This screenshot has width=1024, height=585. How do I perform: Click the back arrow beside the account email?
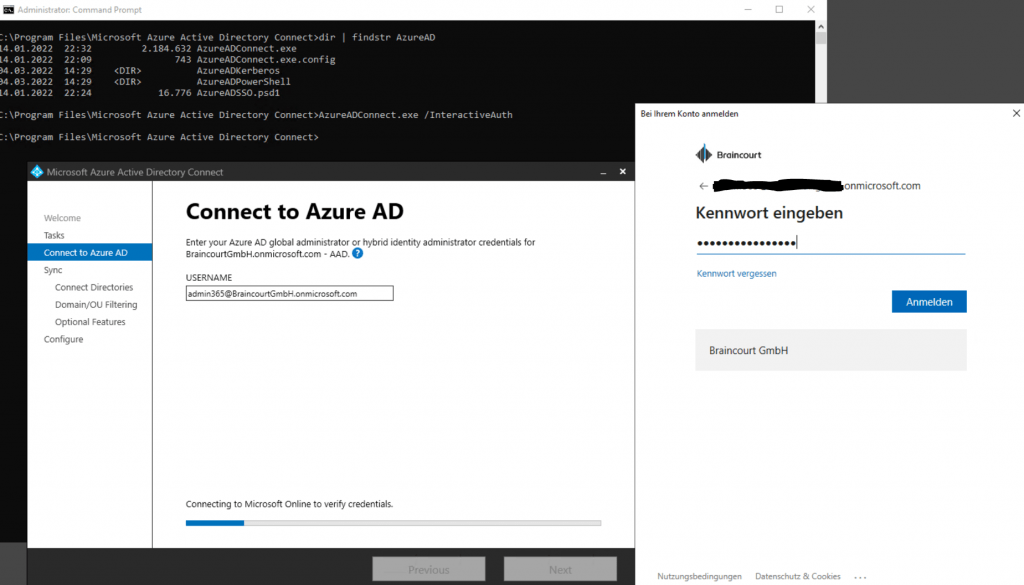coord(703,186)
